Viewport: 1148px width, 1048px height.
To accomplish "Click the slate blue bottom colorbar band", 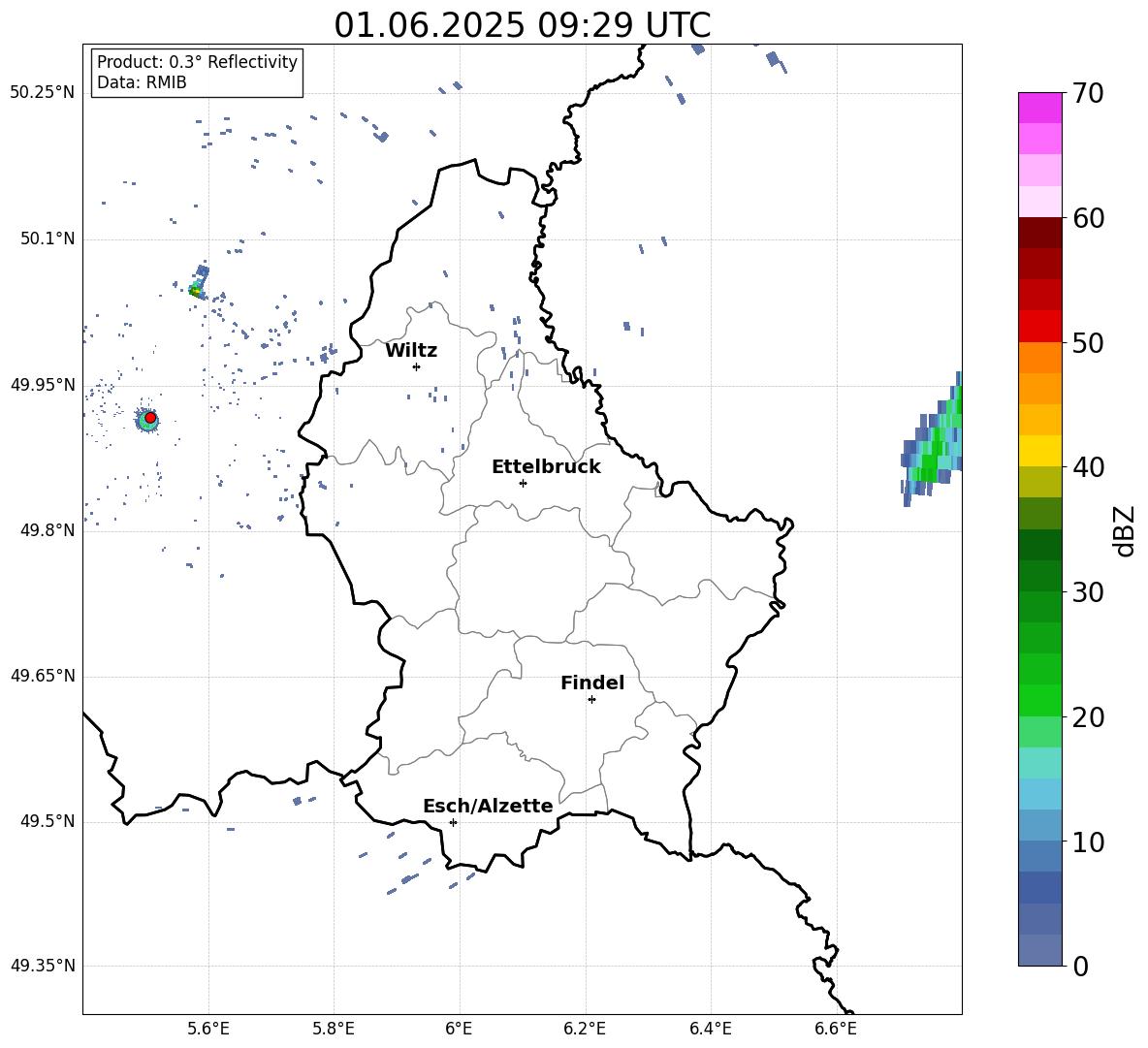I will 1040,950.
